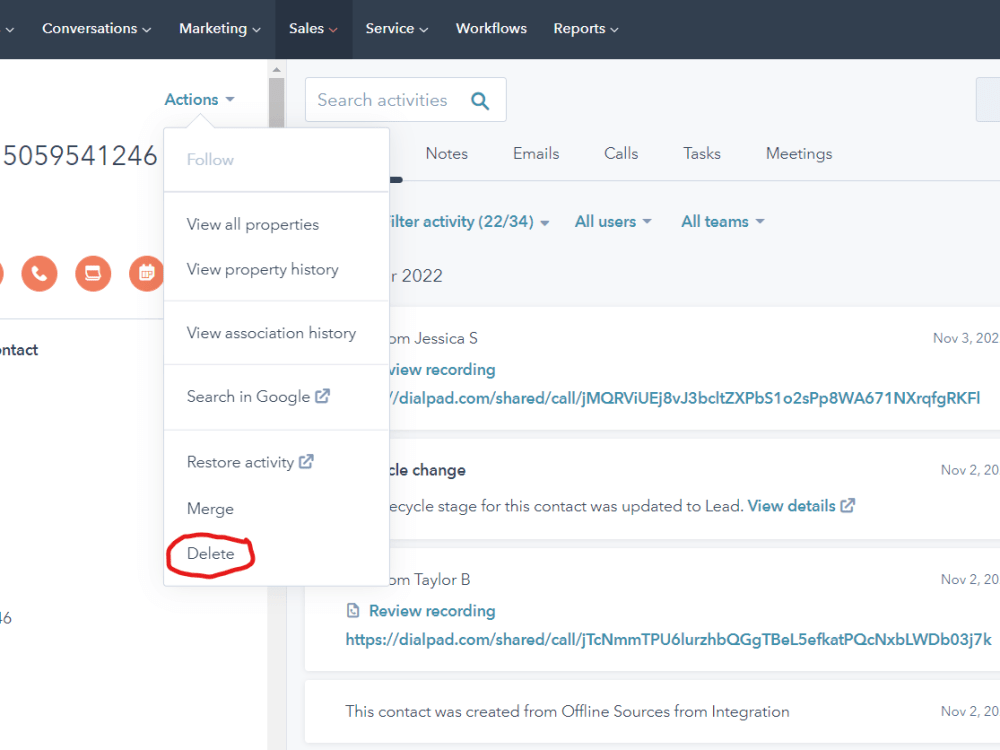Click external link icon next to Restore activity
This screenshot has height=750, width=1000.
[x=306, y=461]
